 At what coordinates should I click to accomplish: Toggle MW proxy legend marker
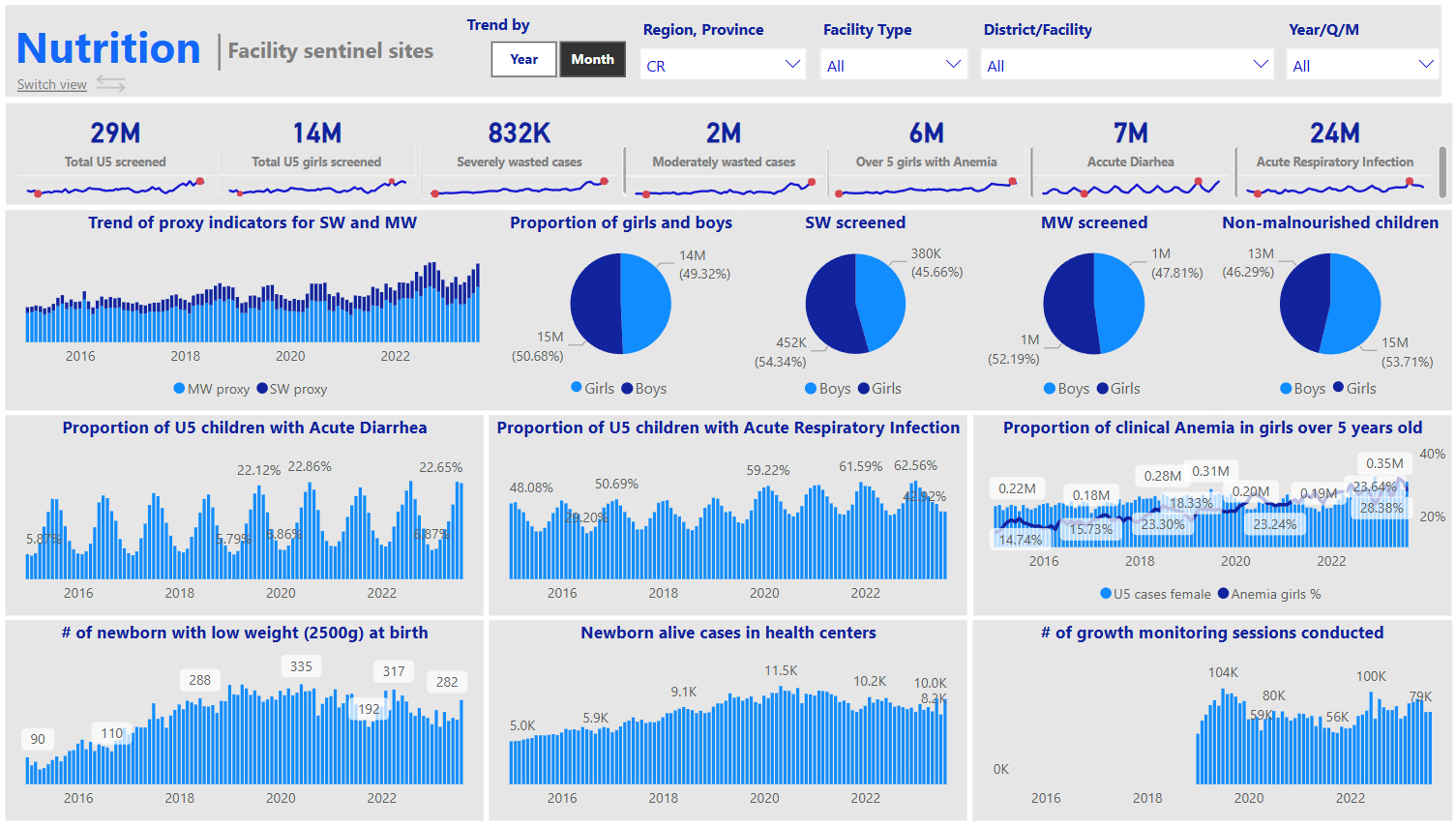(x=179, y=389)
